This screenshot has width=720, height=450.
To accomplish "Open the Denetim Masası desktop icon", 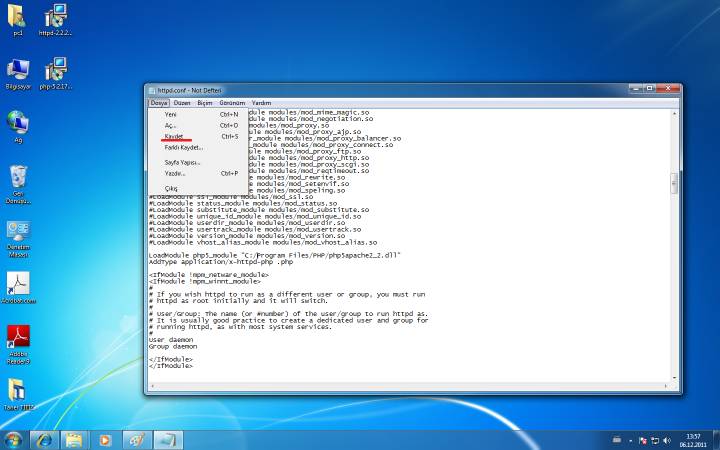I will click(x=18, y=232).
